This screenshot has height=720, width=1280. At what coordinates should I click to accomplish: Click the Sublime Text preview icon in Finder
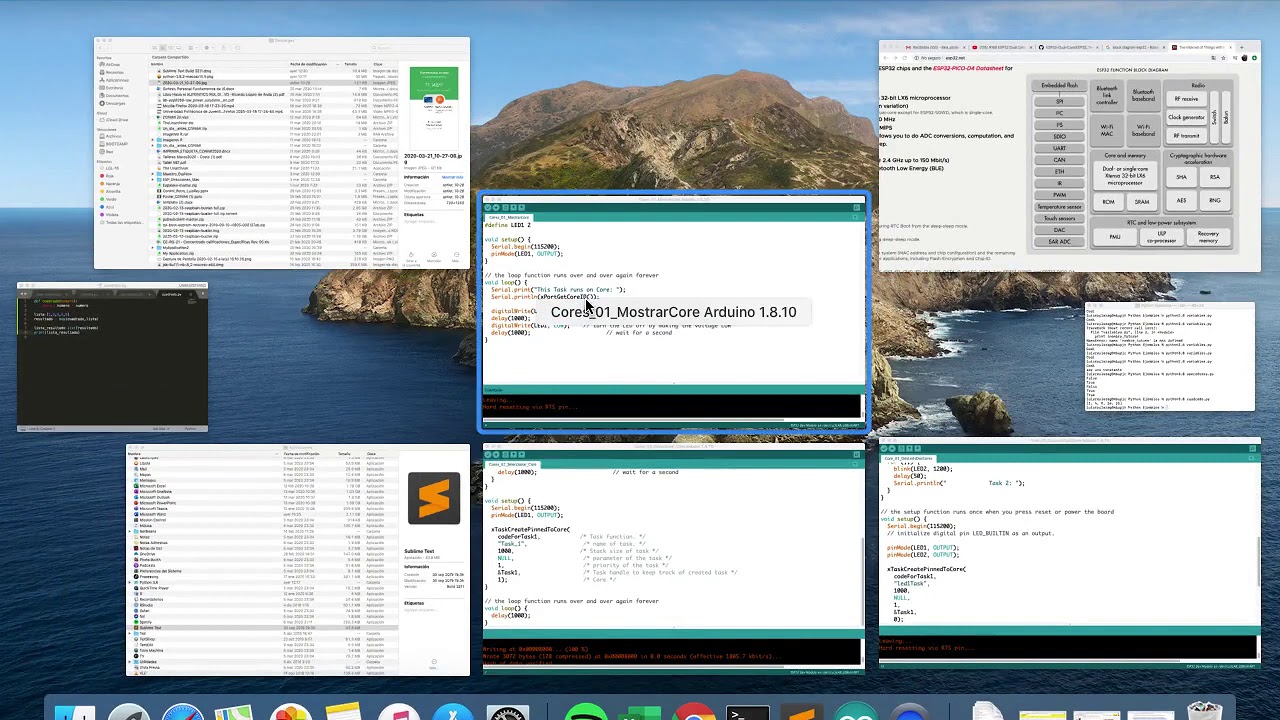[434, 497]
